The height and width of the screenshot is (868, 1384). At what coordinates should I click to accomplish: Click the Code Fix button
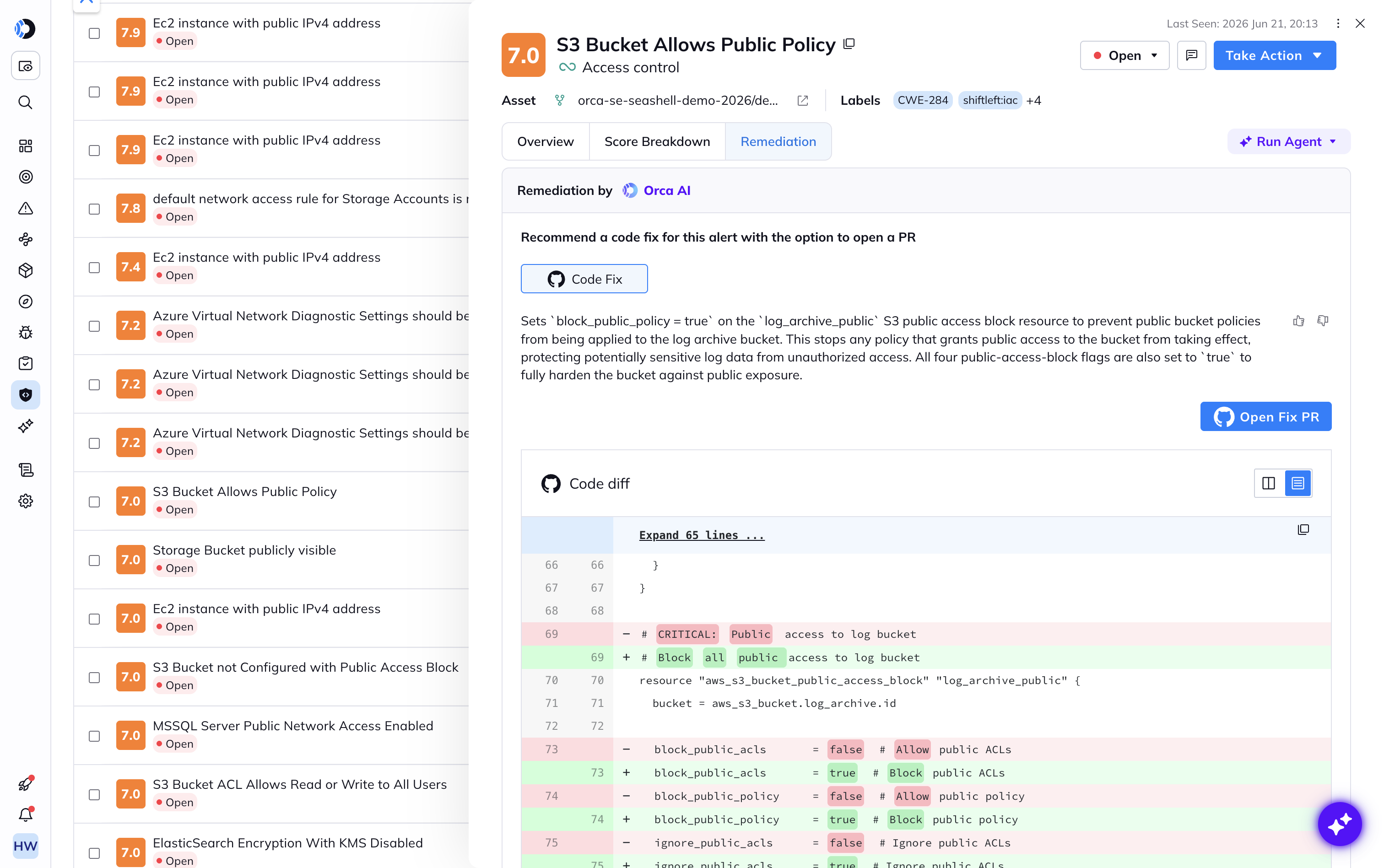[x=584, y=279]
